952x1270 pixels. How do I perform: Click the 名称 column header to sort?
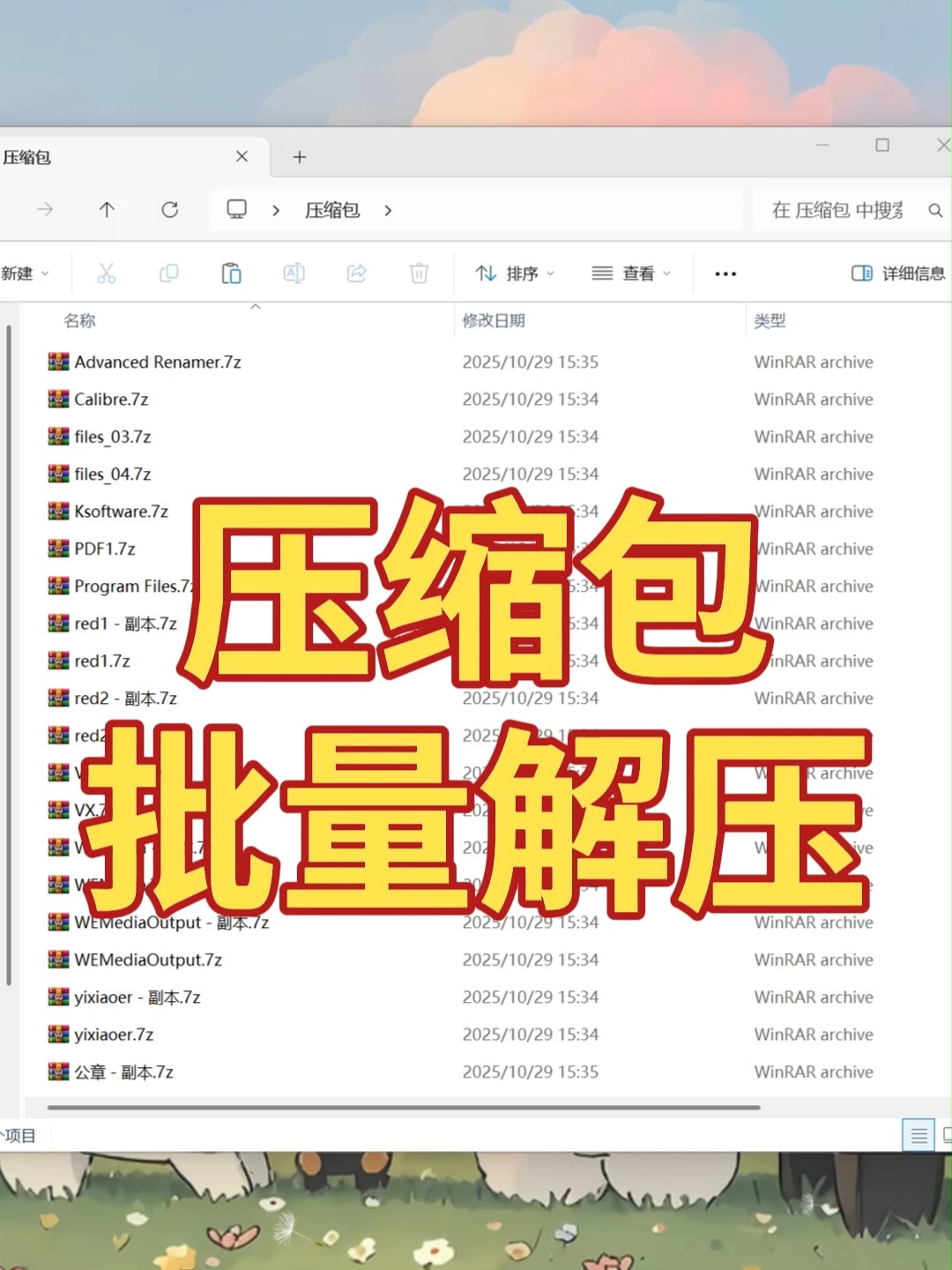tap(80, 320)
